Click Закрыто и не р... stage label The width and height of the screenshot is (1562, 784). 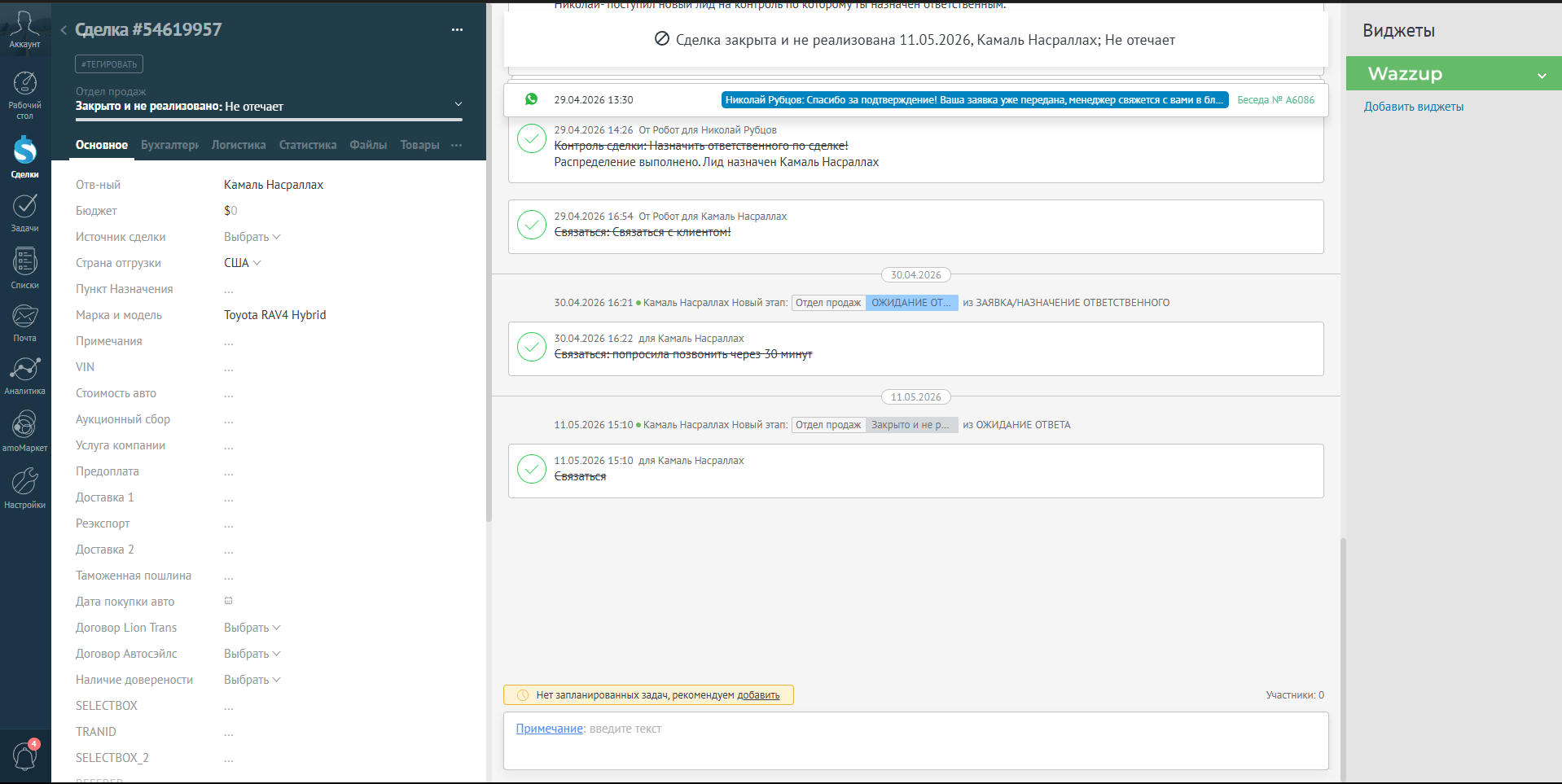tap(911, 425)
